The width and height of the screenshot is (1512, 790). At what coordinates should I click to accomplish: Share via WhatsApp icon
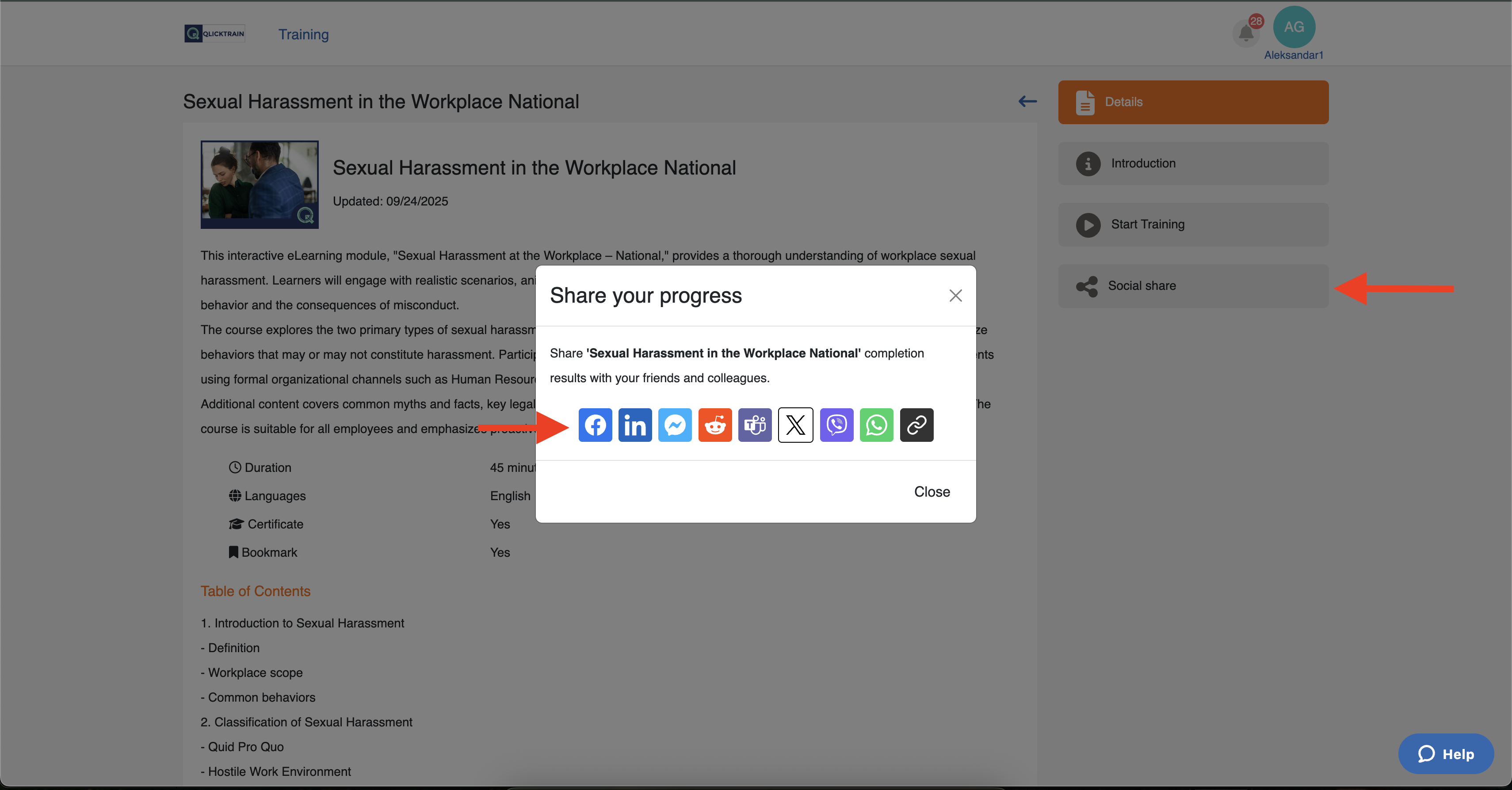pyautogui.click(x=876, y=425)
